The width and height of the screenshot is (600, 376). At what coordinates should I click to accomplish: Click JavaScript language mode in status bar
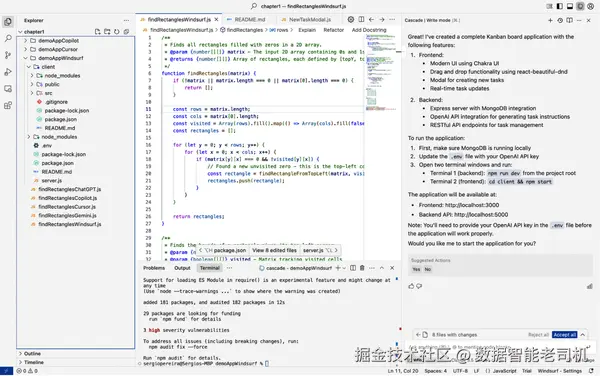[504, 371]
